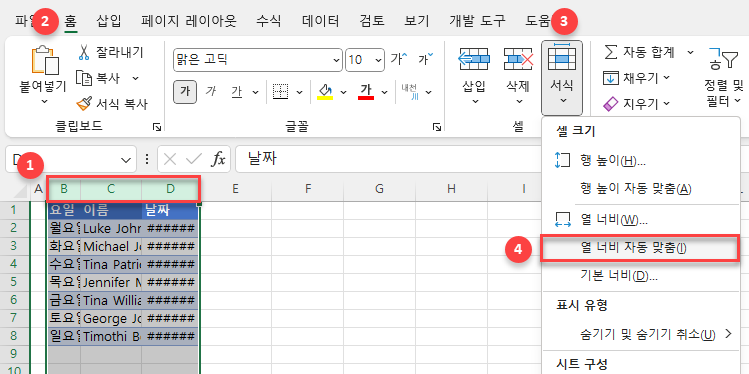Screen dimensions: 749x374
Task: Click the Delete cells (삭제) icon
Action: 519,59
